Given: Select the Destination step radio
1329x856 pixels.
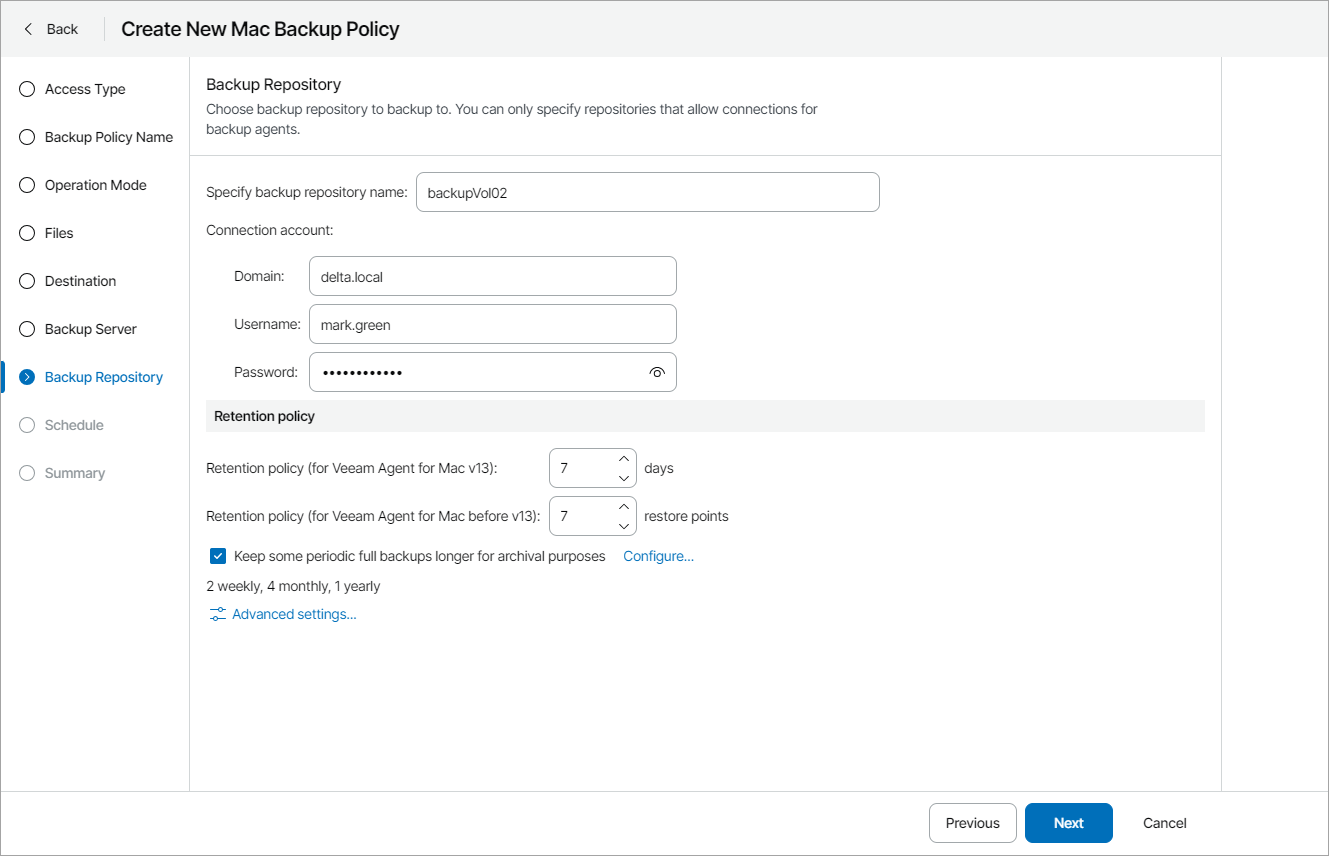Looking at the screenshot, I should coord(26,280).
